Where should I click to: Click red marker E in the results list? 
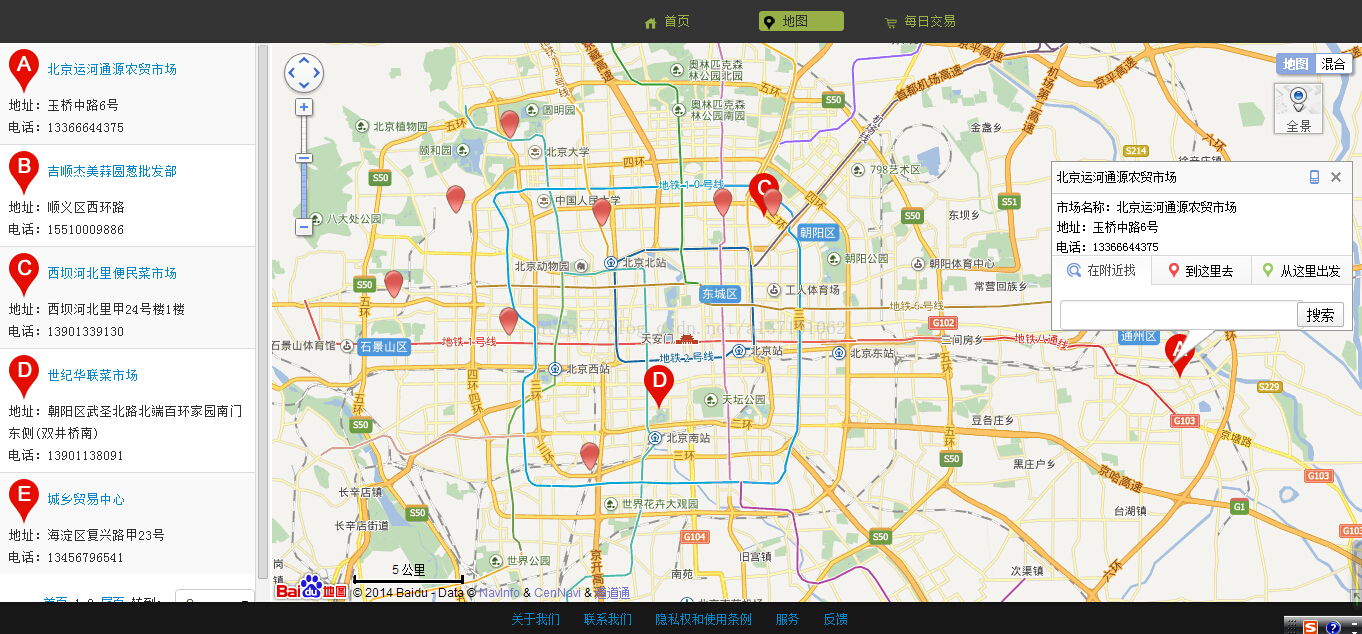(24, 500)
